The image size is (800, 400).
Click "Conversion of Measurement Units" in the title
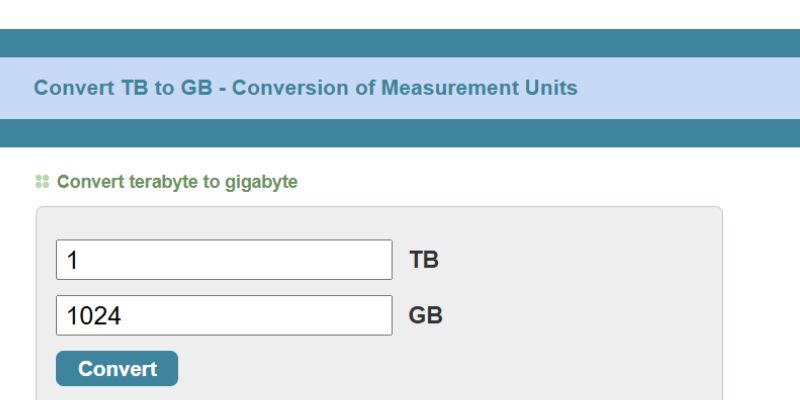coord(405,88)
